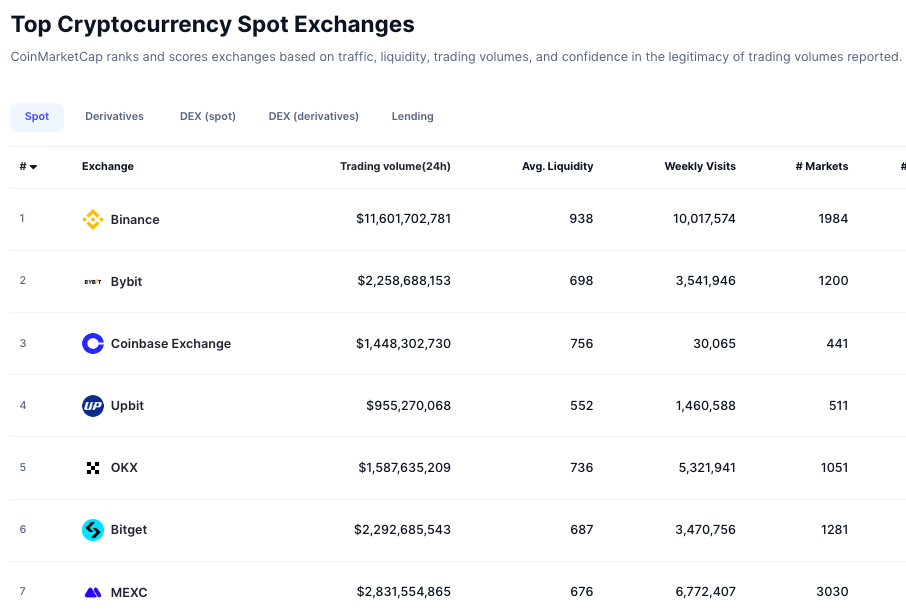906x614 pixels.
Task: Click Bybit markets count 1200
Action: tap(833, 281)
